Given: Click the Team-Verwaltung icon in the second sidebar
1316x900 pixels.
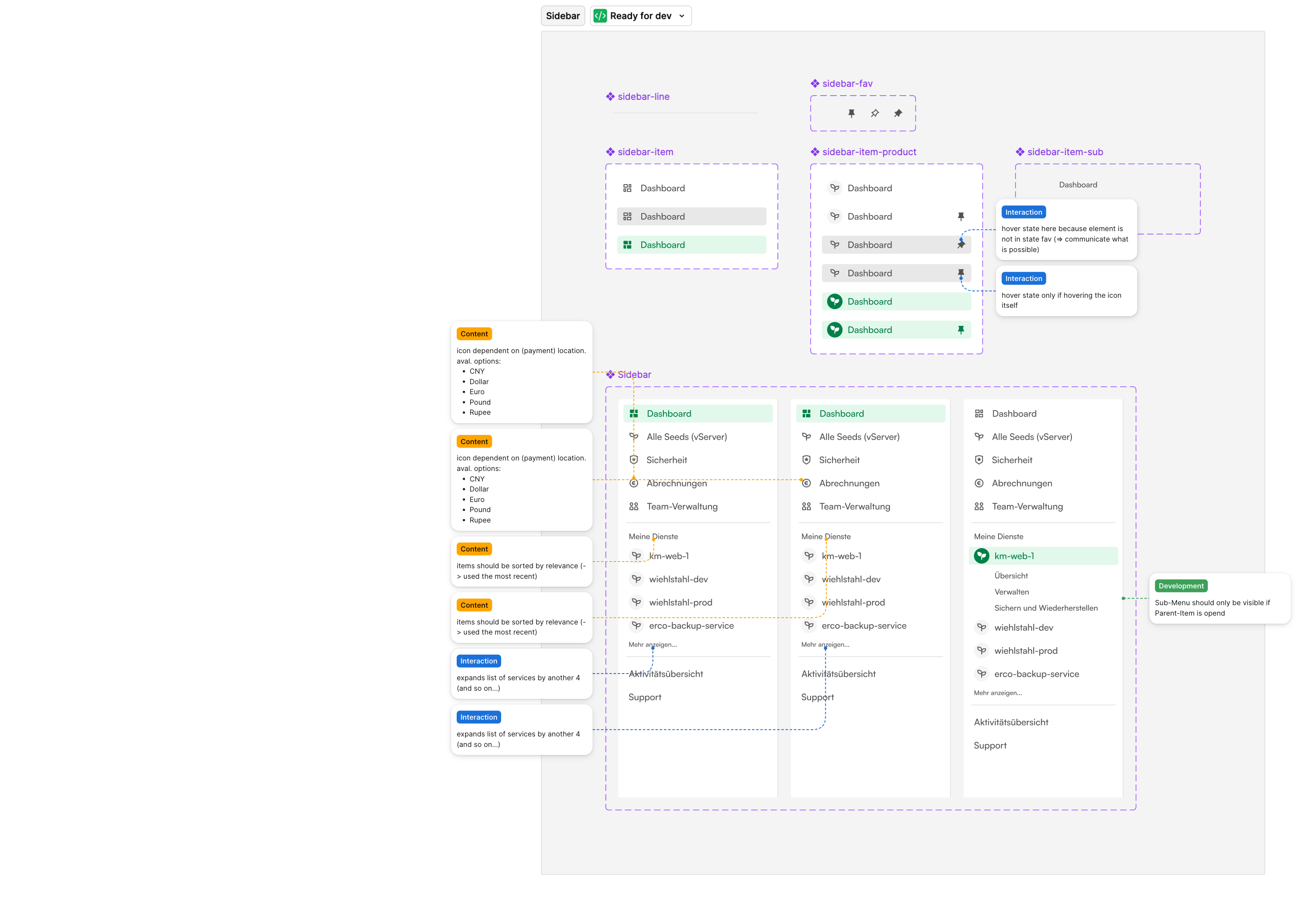Looking at the screenshot, I should click(806, 506).
